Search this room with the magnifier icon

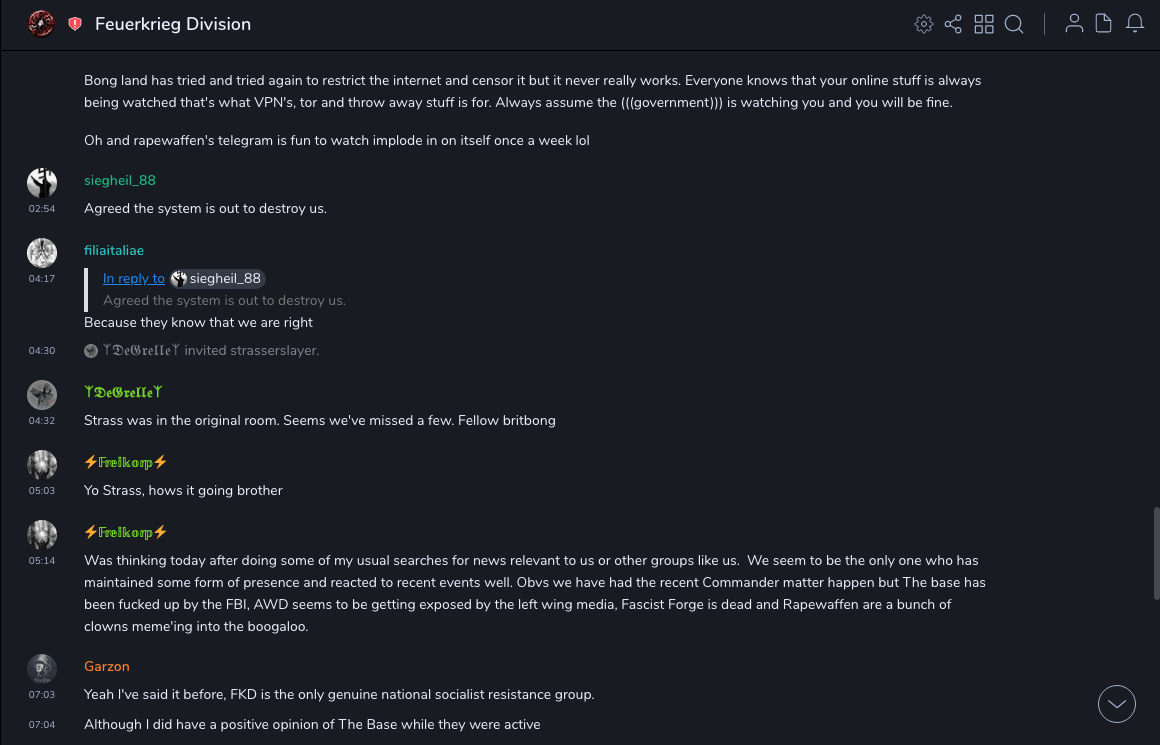[x=1014, y=24]
